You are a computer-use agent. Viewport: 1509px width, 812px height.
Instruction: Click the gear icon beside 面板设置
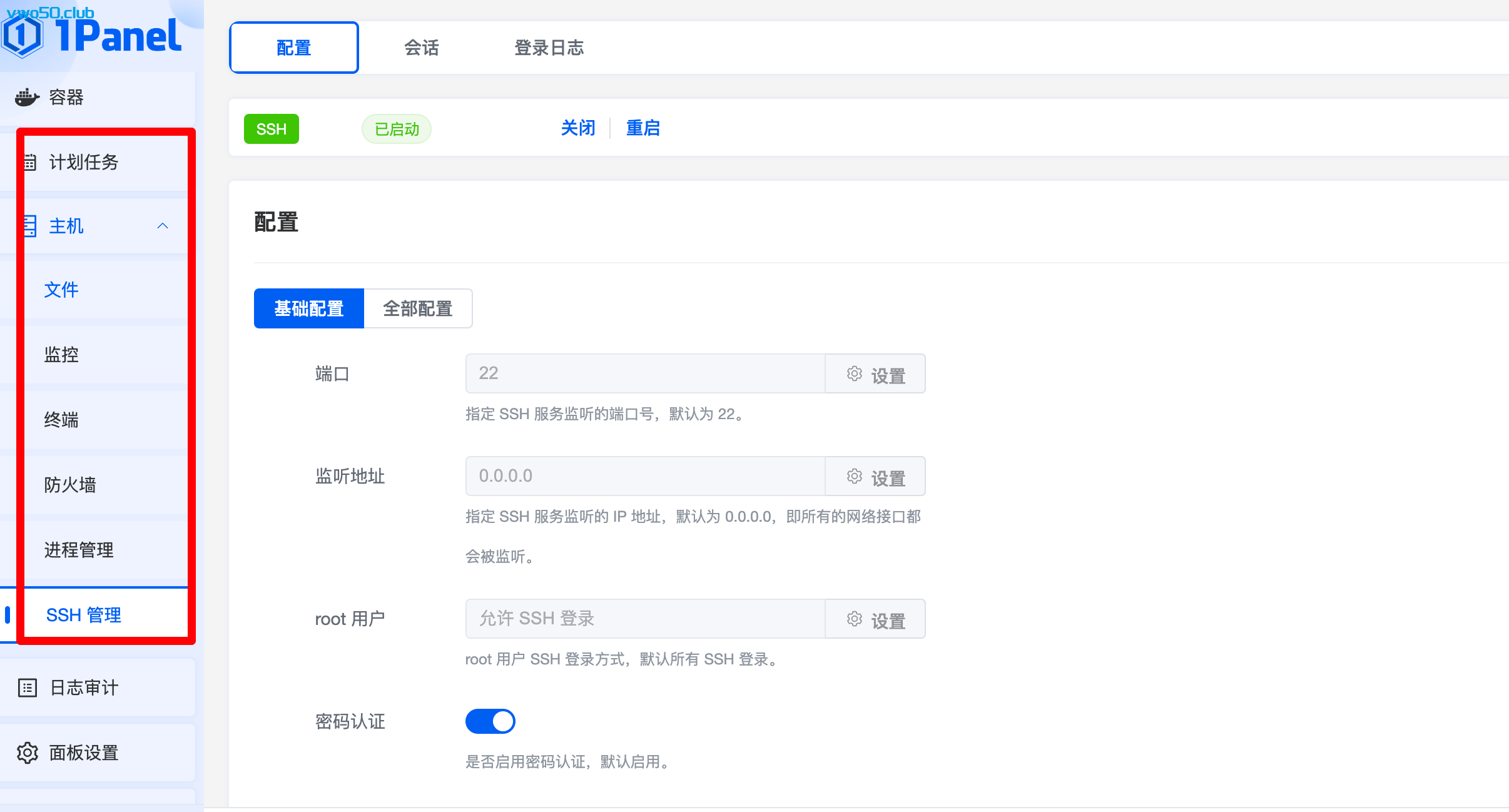(28, 753)
